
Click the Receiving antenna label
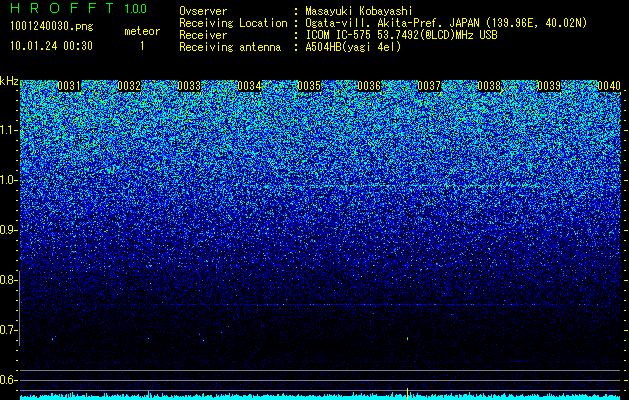pos(230,47)
